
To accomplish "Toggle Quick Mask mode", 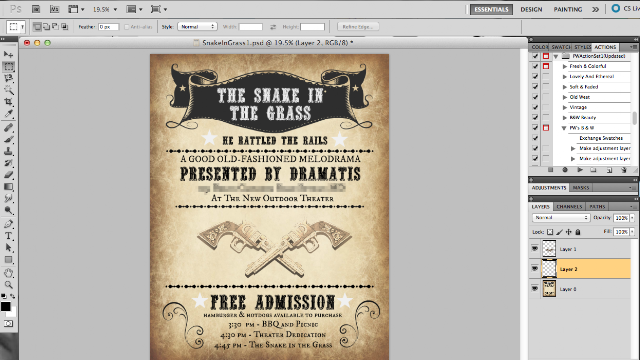I will pyautogui.click(x=8, y=324).
